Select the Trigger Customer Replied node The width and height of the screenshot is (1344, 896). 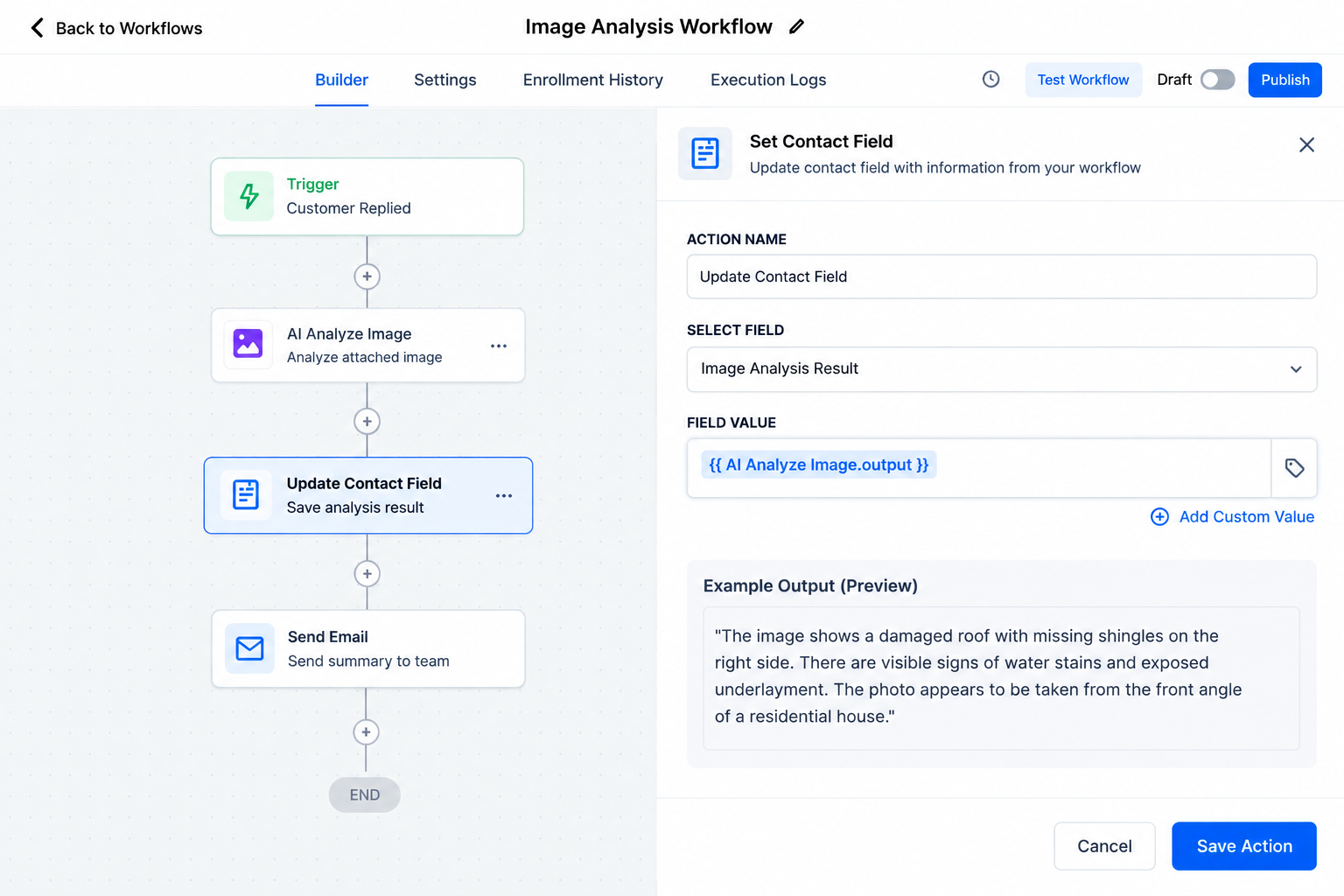(367, 197)
